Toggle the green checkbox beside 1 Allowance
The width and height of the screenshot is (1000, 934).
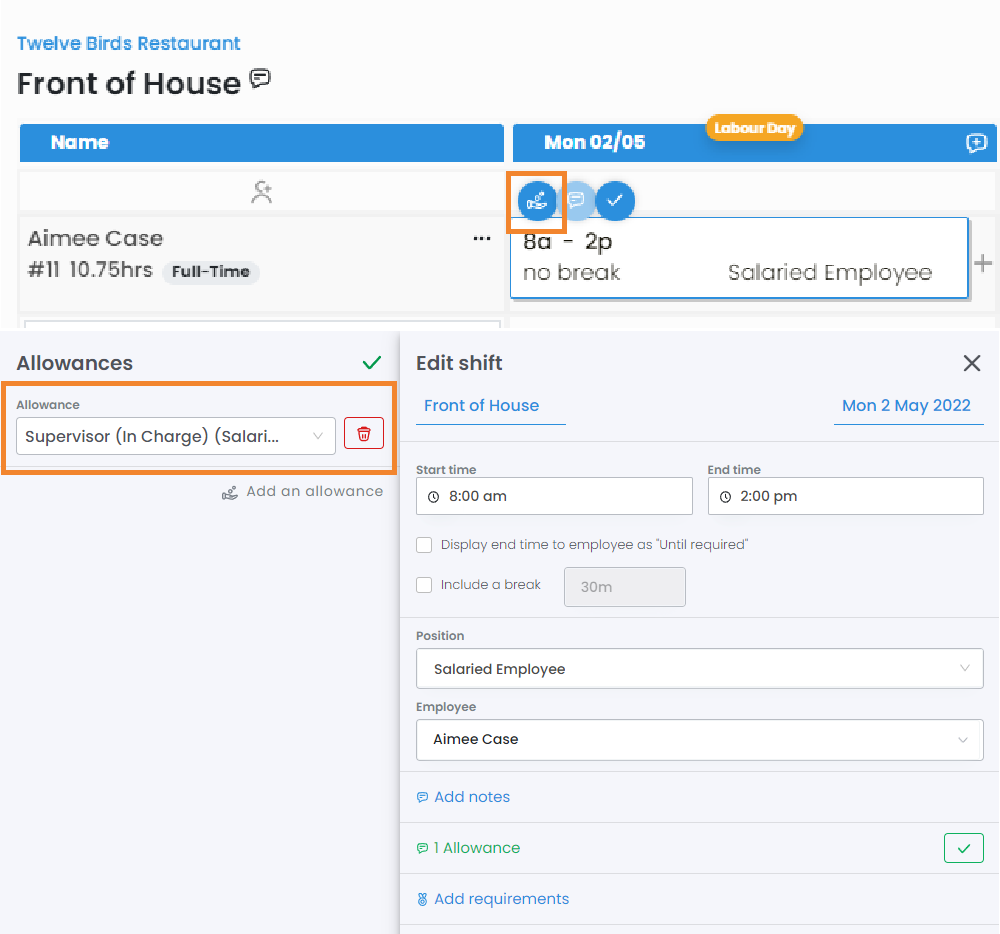point(963,848)
